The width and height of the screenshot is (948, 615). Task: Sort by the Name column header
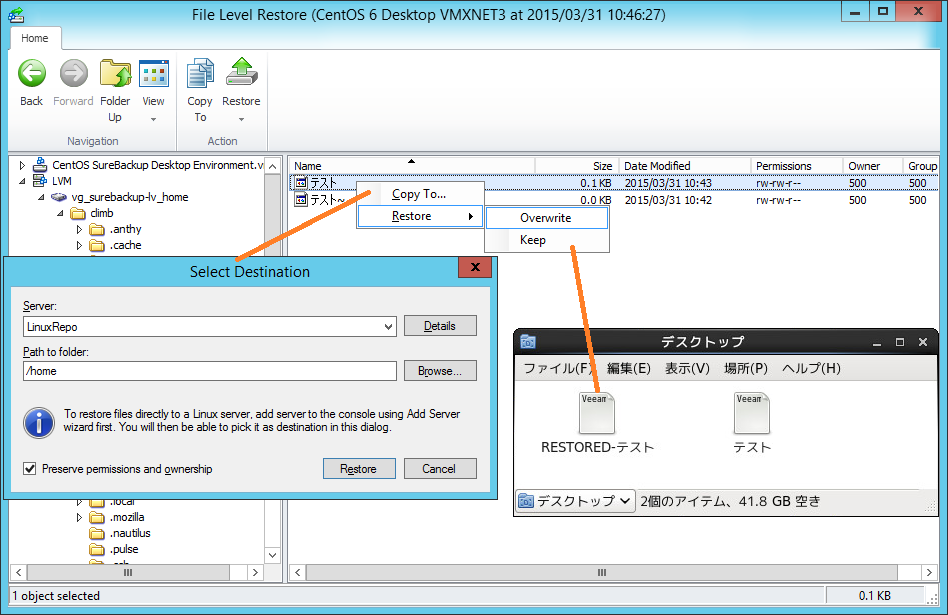[411, 166]
